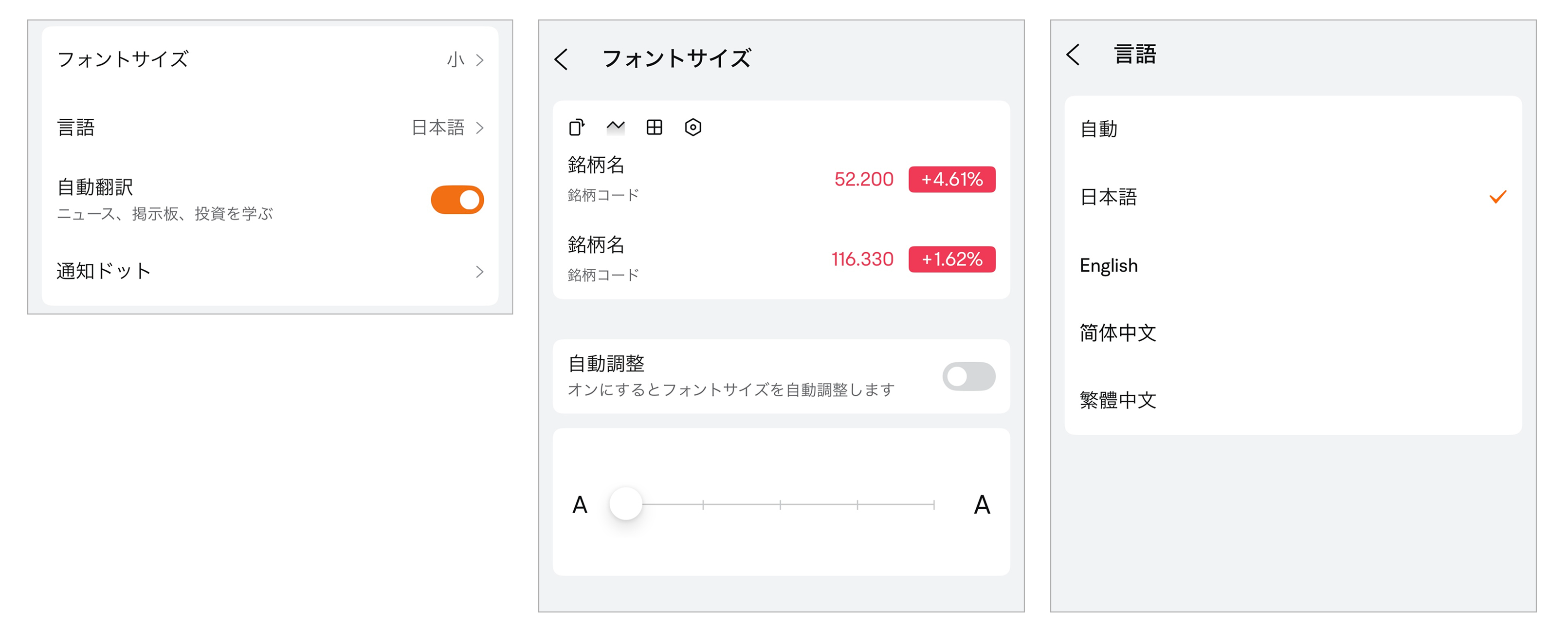This screenshot has width=1568, height=630.
Task: Select 日本語 with the orange checkmark
Action: click(x=1497, y=197)
